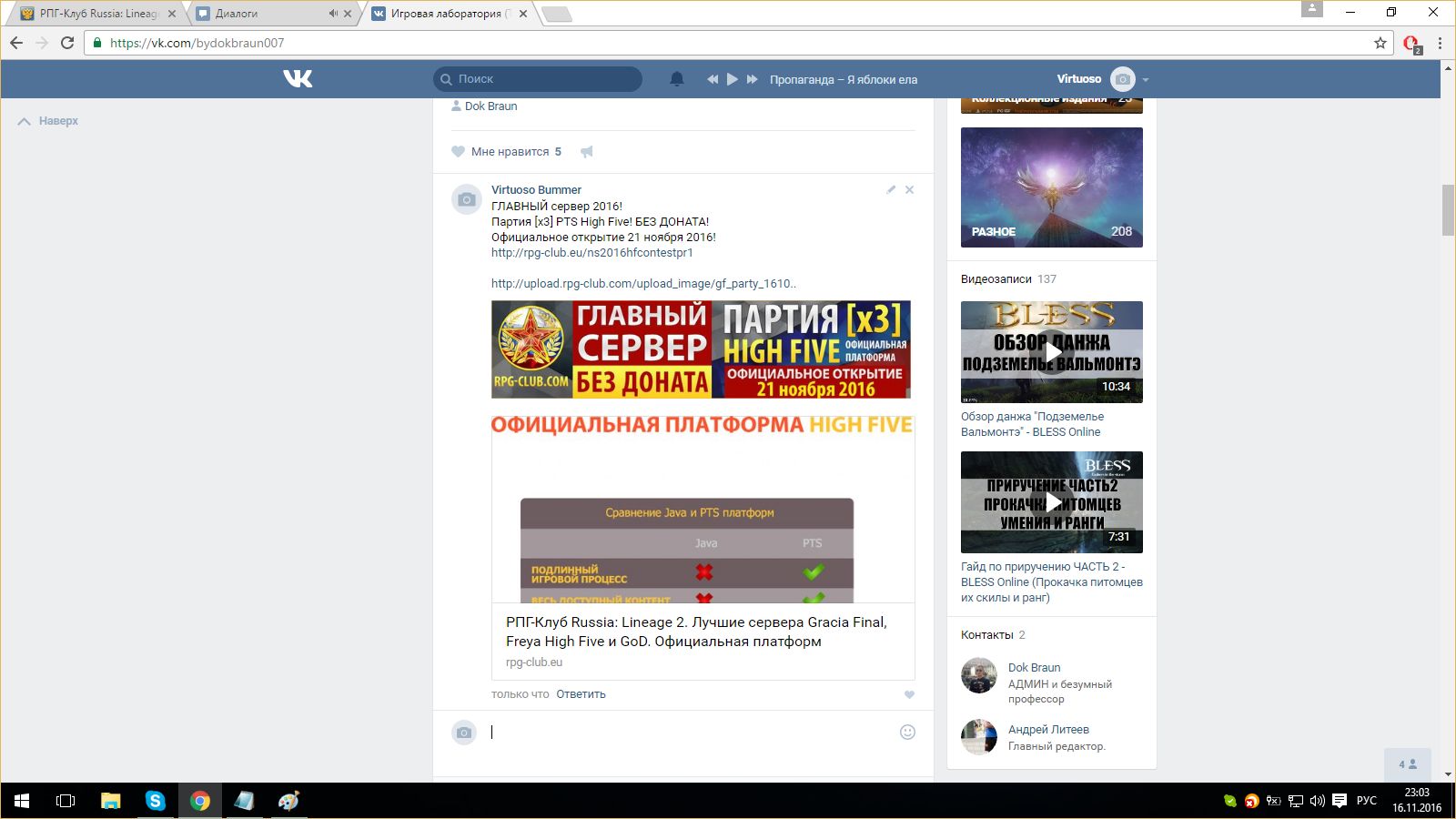Open a new browser tab

pos(557,14)
